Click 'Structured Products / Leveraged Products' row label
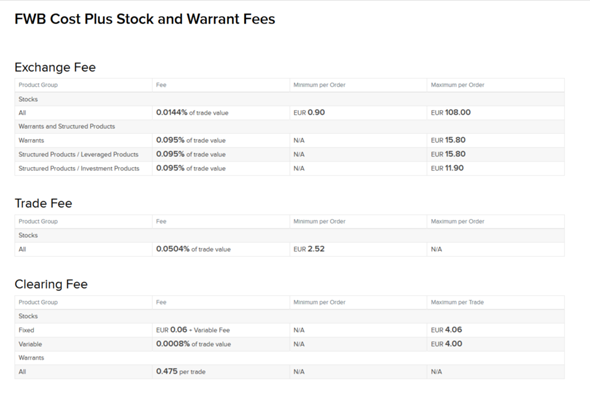Image resolution: width=590 pixels, height=394 pixels. pos(79,154)
